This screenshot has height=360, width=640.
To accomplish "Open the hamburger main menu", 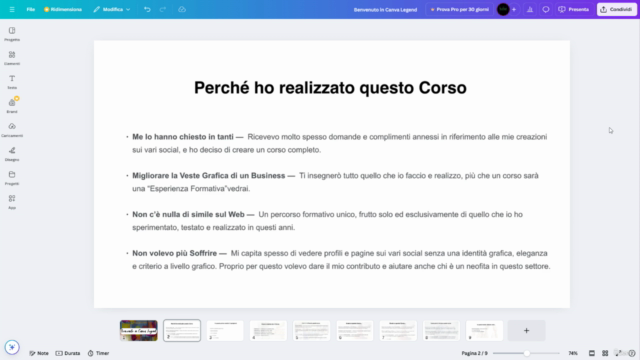I will tap(12, 9).
